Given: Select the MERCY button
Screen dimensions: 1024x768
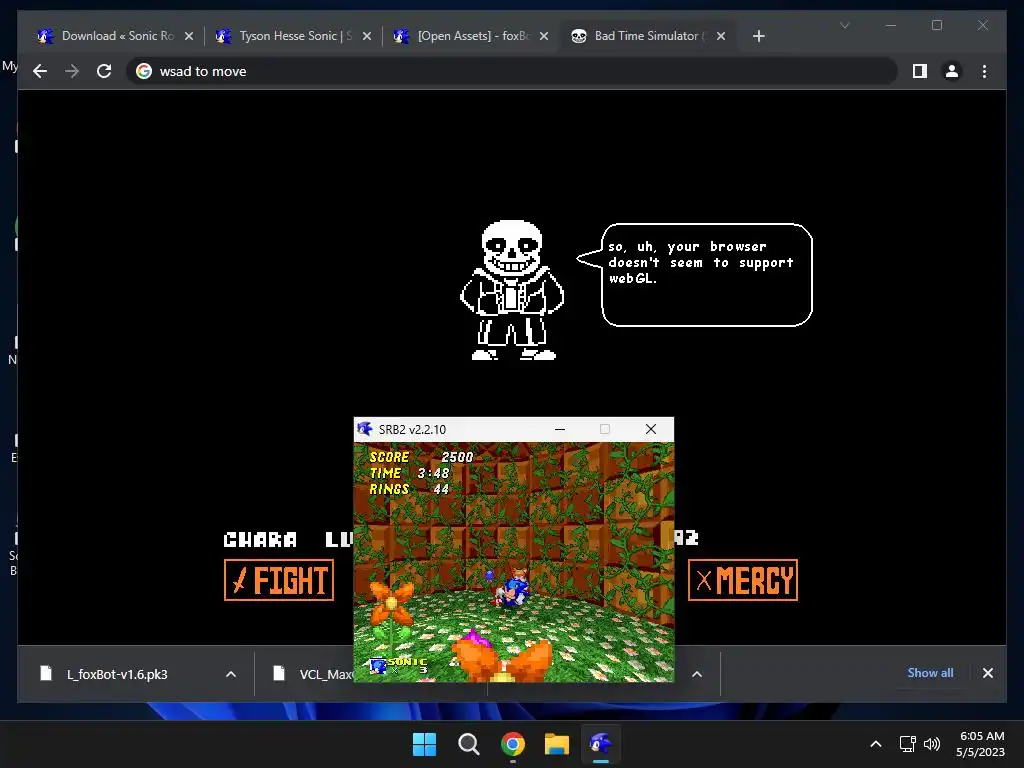Looking at the screenshot, I should click(x=743, y=580).
